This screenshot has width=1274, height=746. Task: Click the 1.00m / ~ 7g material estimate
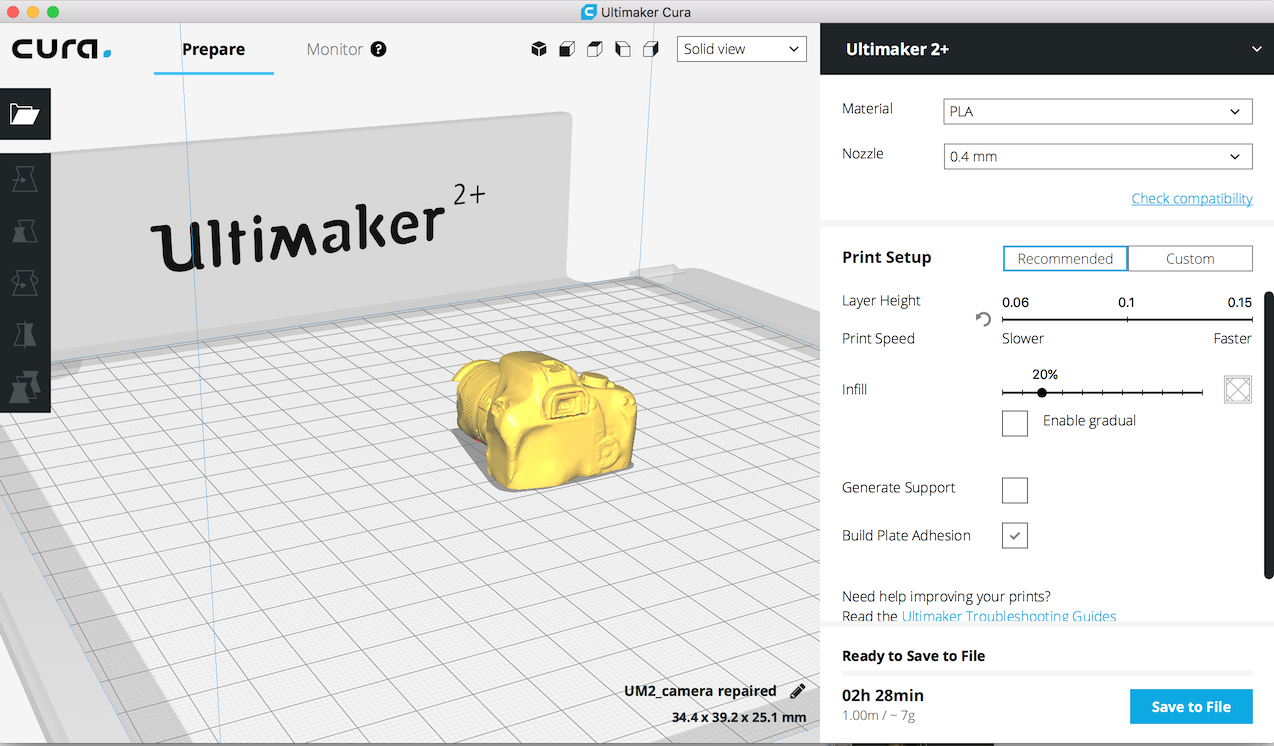click(879, 717)
